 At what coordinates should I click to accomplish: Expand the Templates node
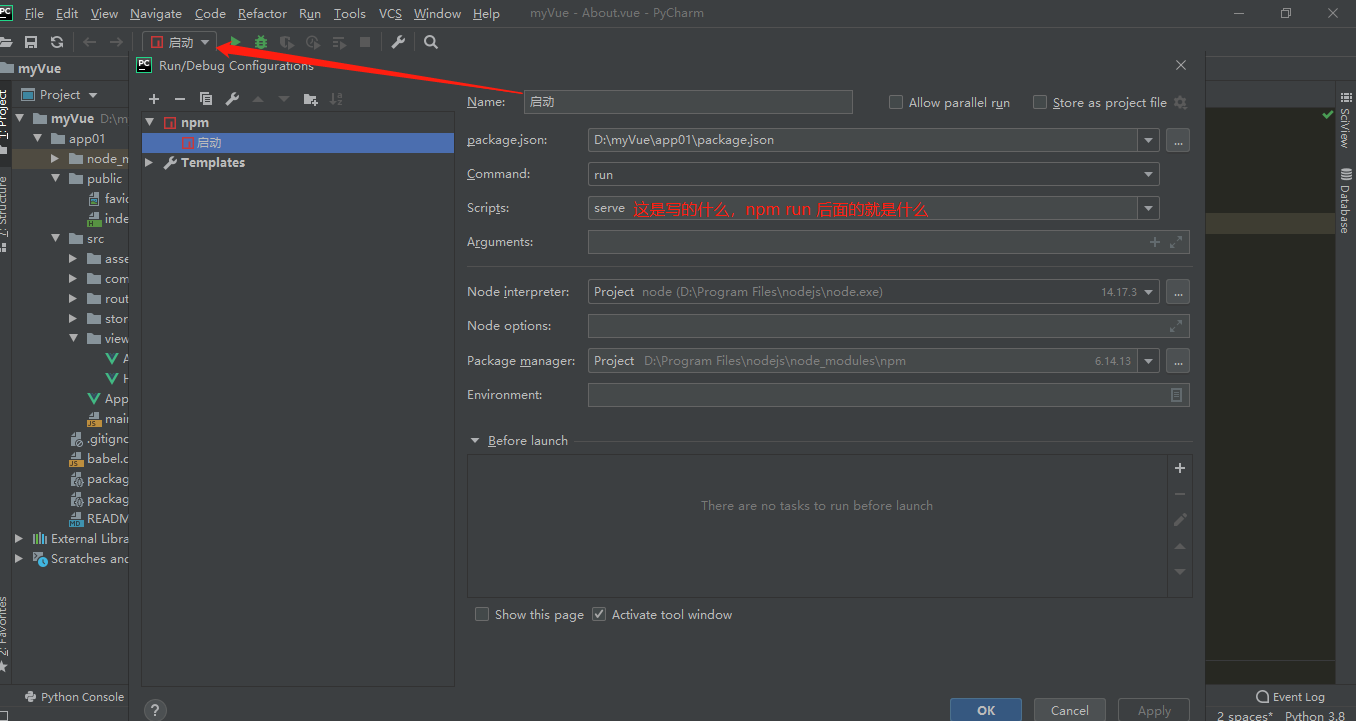point(150,162)
